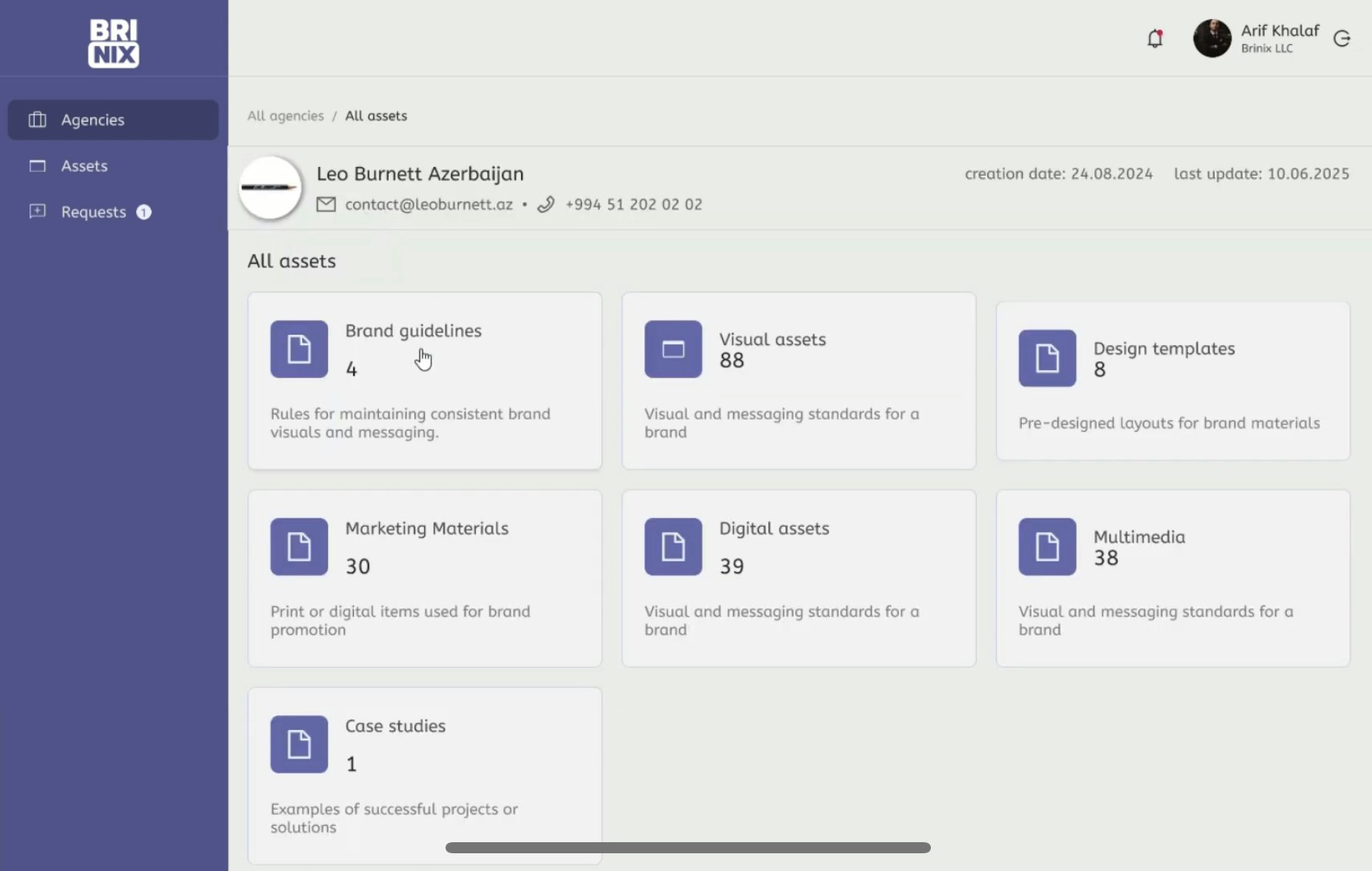This screenshot has width=1372, height=871.
Task: Click the Digital assets count 39
Action: click(x=732, y=566)
